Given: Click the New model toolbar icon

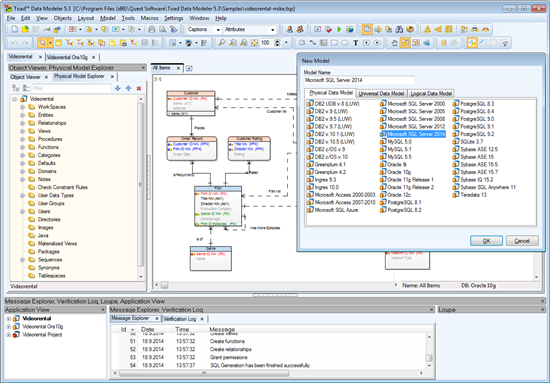Looking at the screenshot, I should click(14, 29).
